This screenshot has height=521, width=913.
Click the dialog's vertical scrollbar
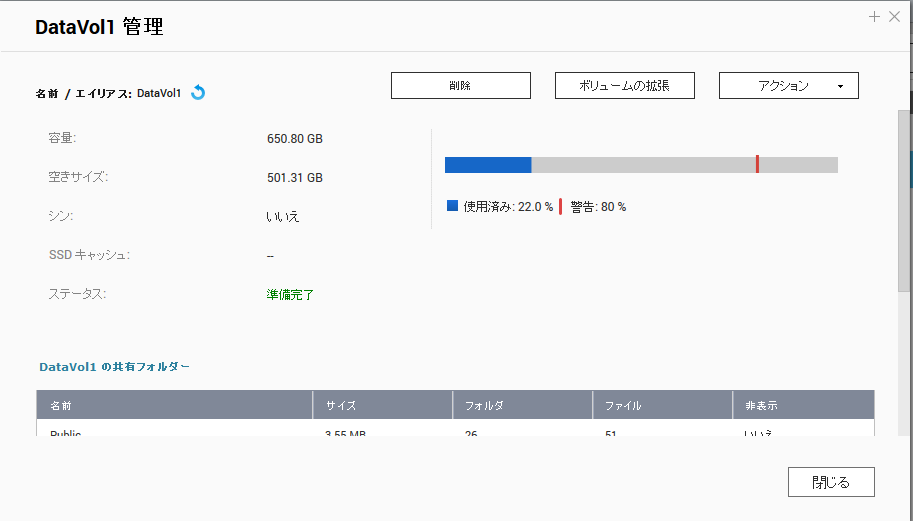pos(904,201)
